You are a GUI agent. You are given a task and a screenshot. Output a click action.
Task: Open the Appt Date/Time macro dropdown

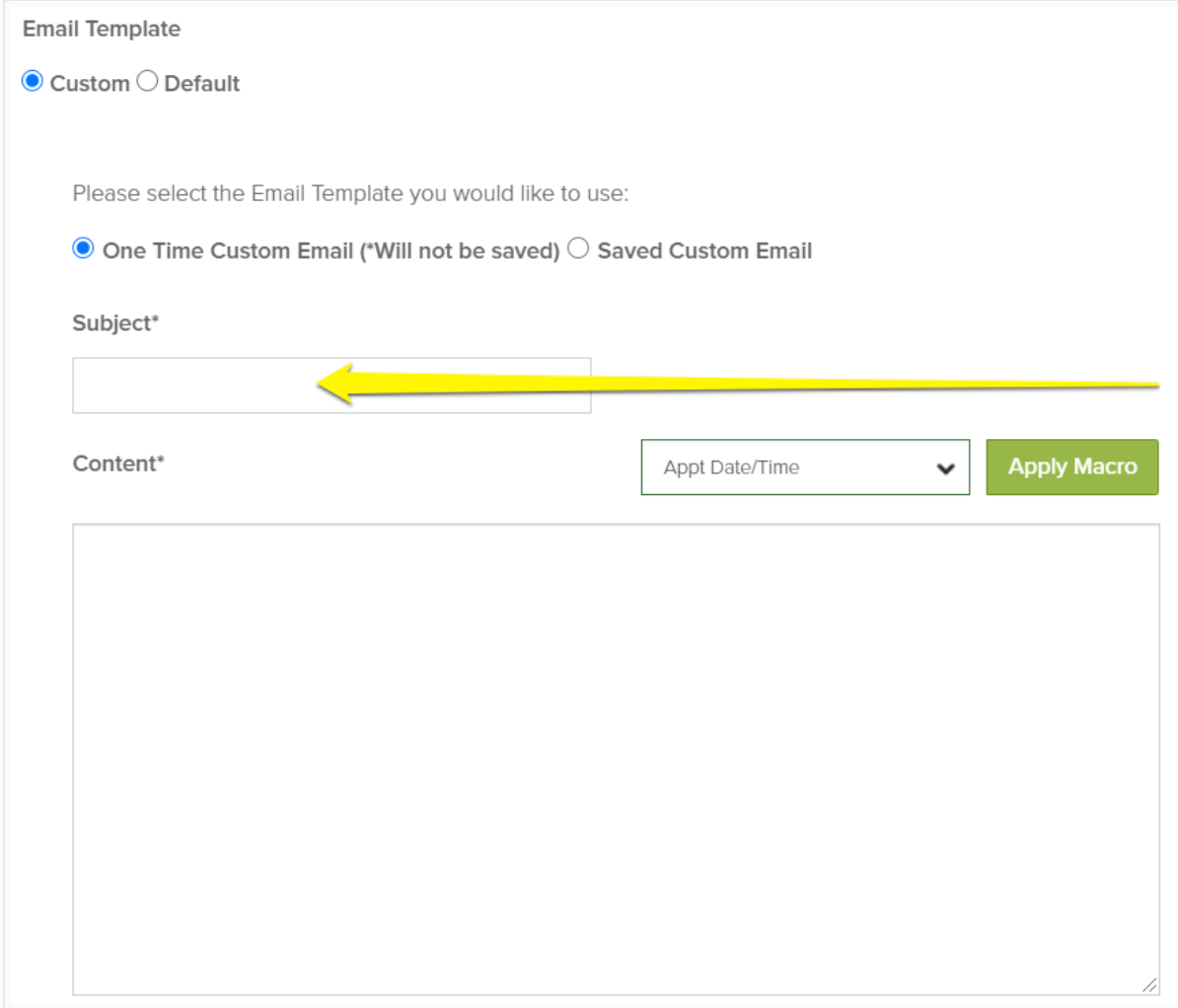click(x=804, y=468)
